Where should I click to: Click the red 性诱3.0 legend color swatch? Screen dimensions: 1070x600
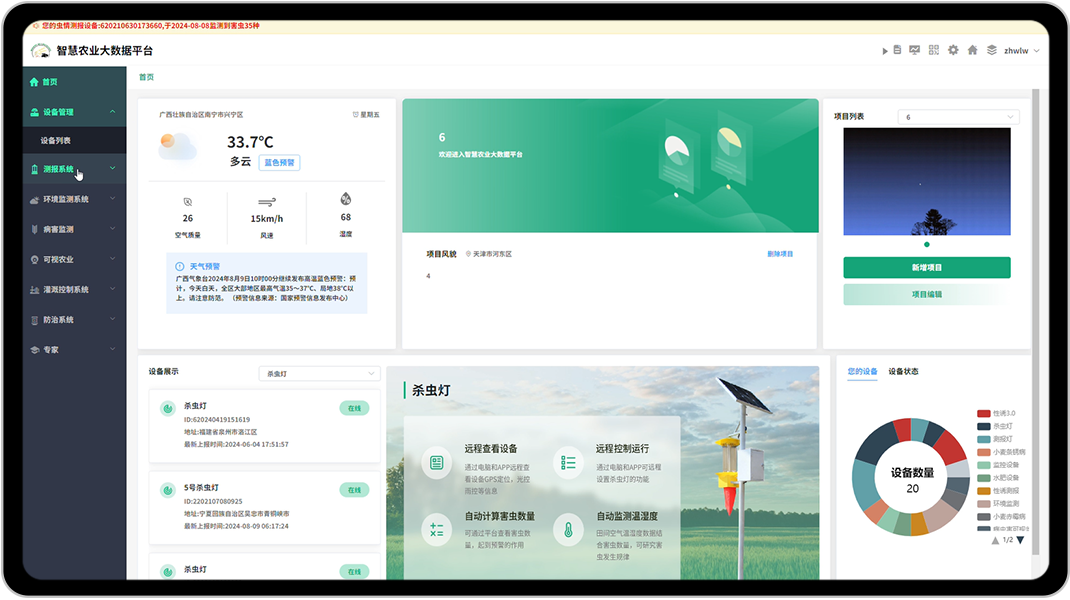pos(983,413)
